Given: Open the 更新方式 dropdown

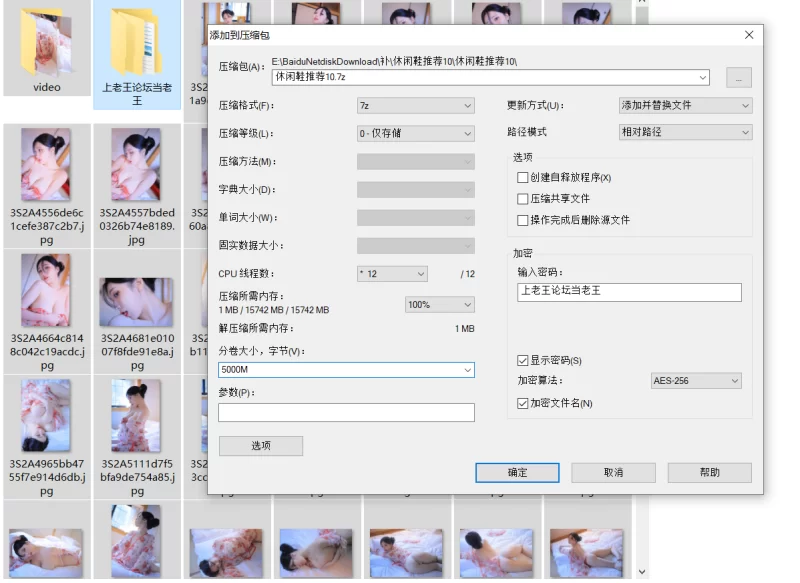Looking at the screenshot, I should coord(685,106).
